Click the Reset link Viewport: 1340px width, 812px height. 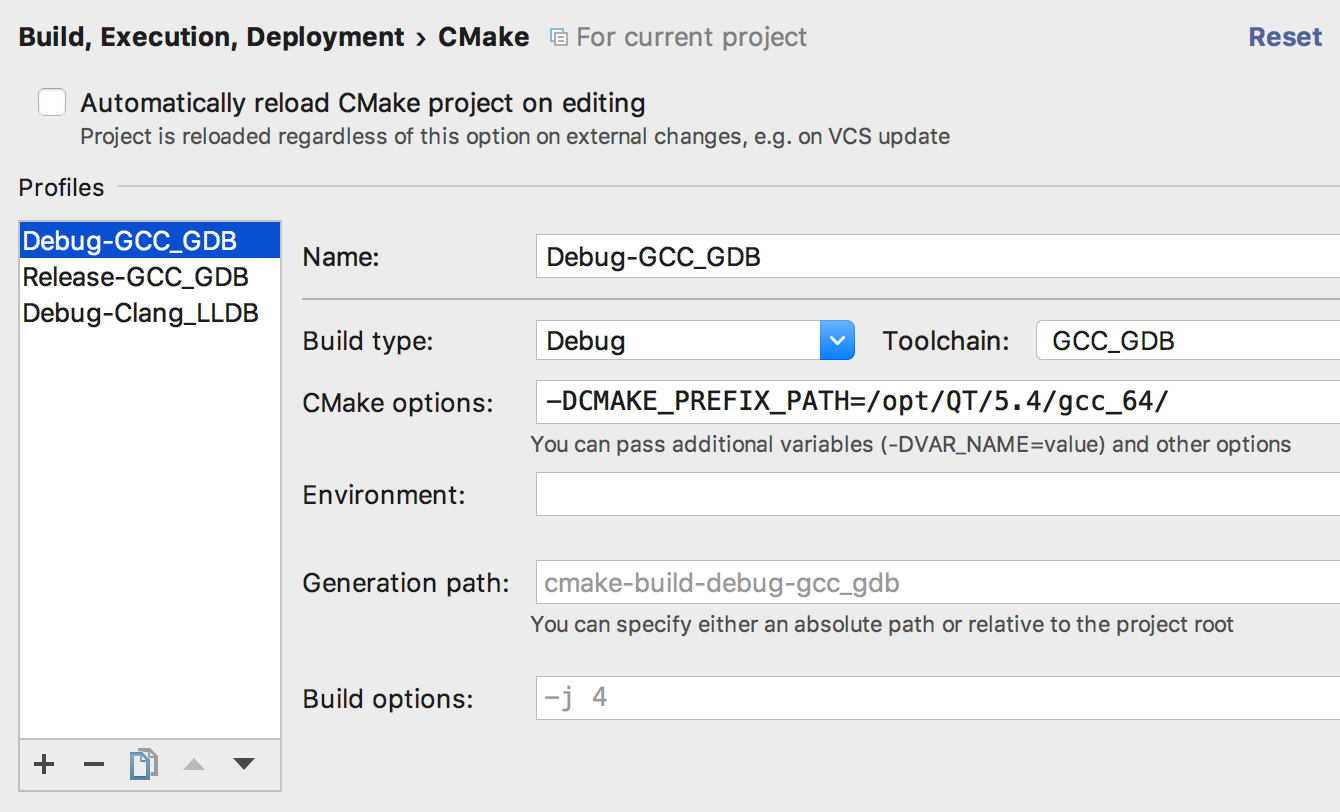click(x=1285, y=37)
